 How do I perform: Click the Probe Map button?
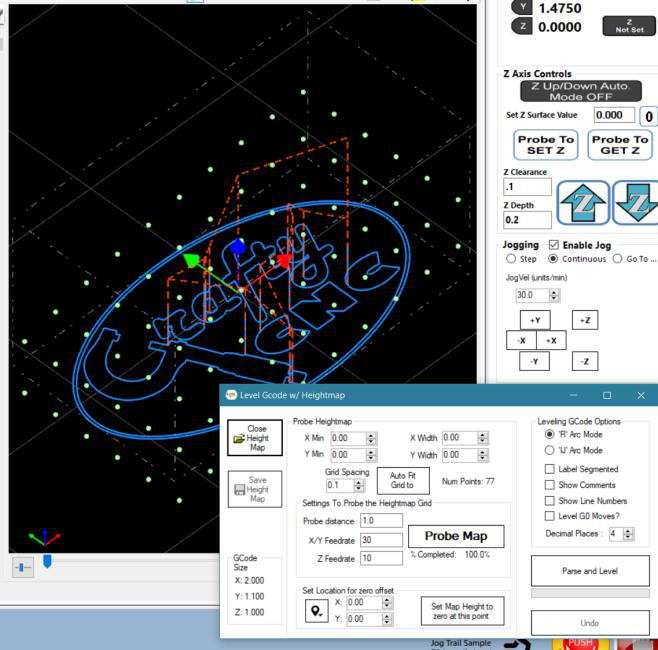click(x=456, y=536)
